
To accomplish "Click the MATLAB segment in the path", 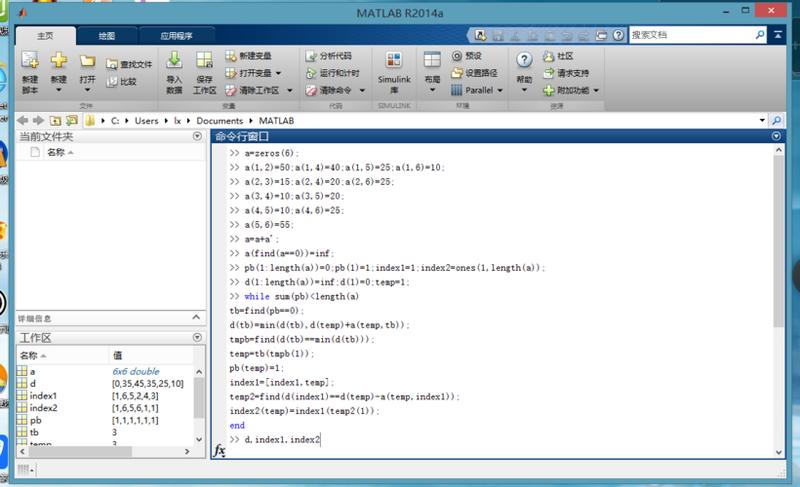I will pyautogui.click(x=276, y=120).
